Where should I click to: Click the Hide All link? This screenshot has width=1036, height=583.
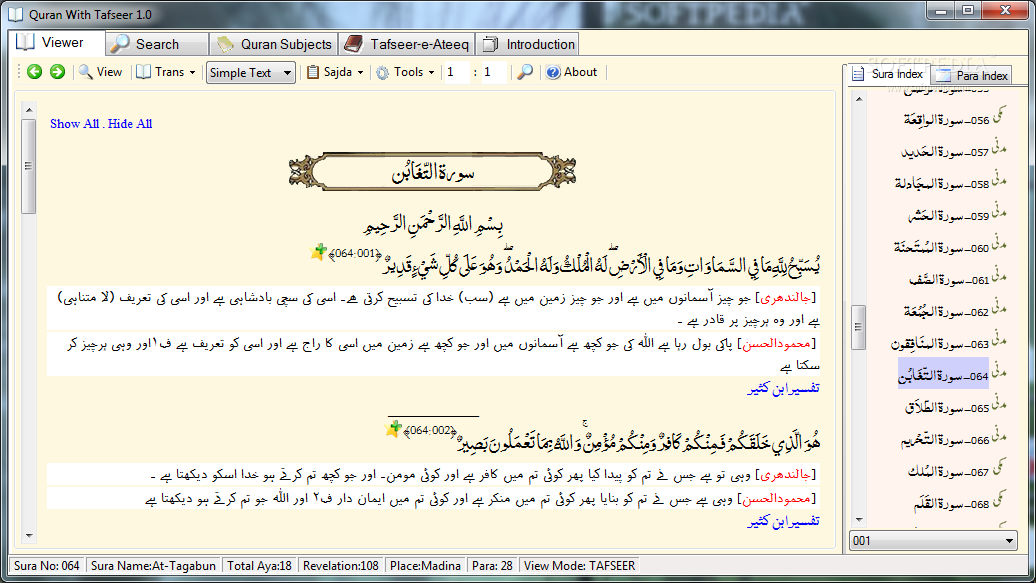[x=130, y=124]
